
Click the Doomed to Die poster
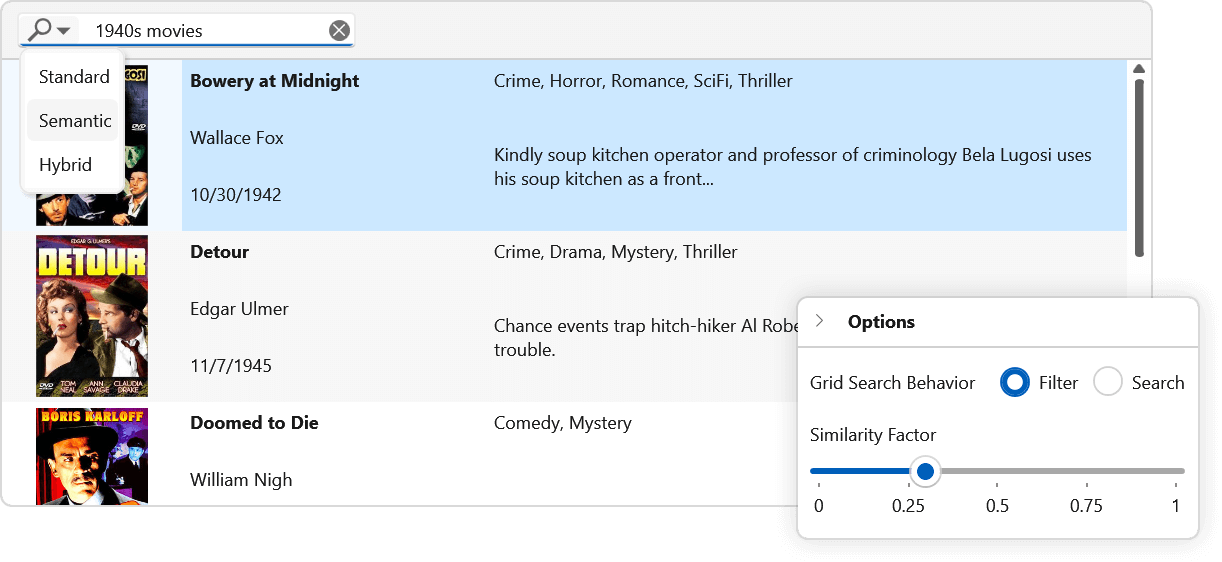92,455
